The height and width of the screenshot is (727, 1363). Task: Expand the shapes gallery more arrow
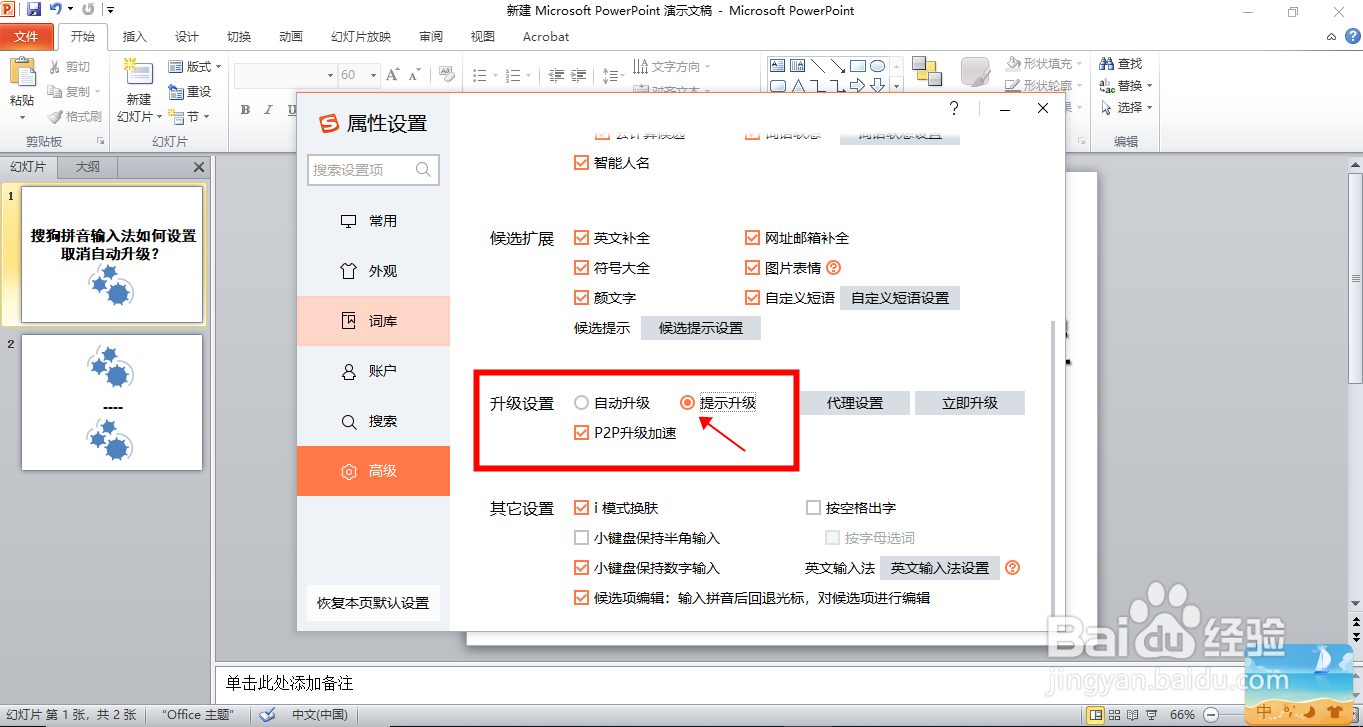click(x=897, y=87)
